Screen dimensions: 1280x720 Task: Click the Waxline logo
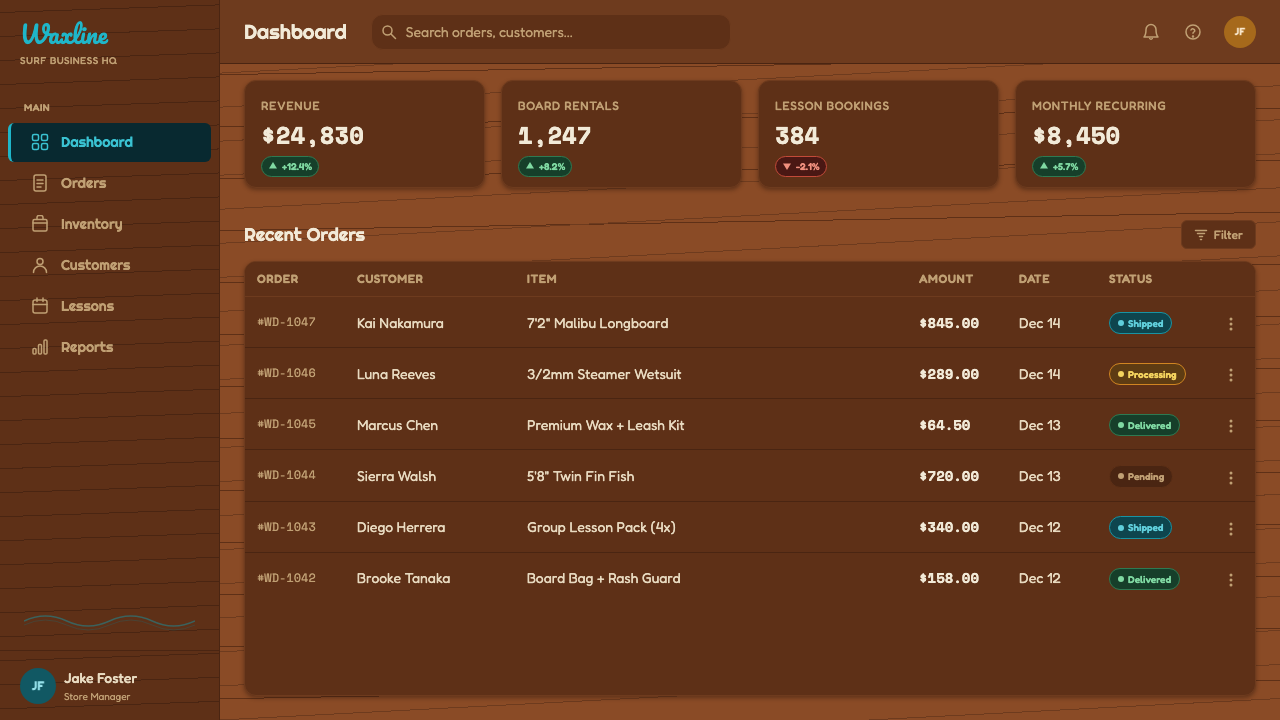click(65, 35)
